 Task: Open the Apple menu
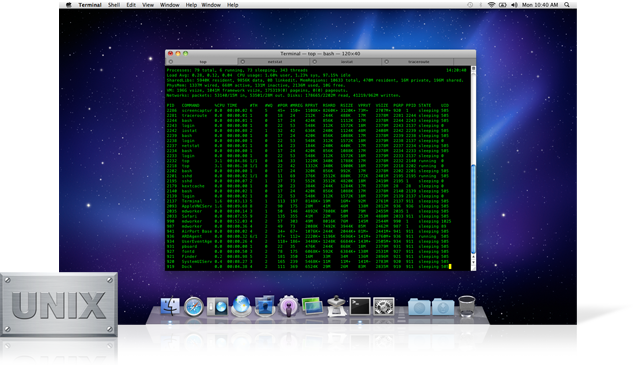coord(69,5)
